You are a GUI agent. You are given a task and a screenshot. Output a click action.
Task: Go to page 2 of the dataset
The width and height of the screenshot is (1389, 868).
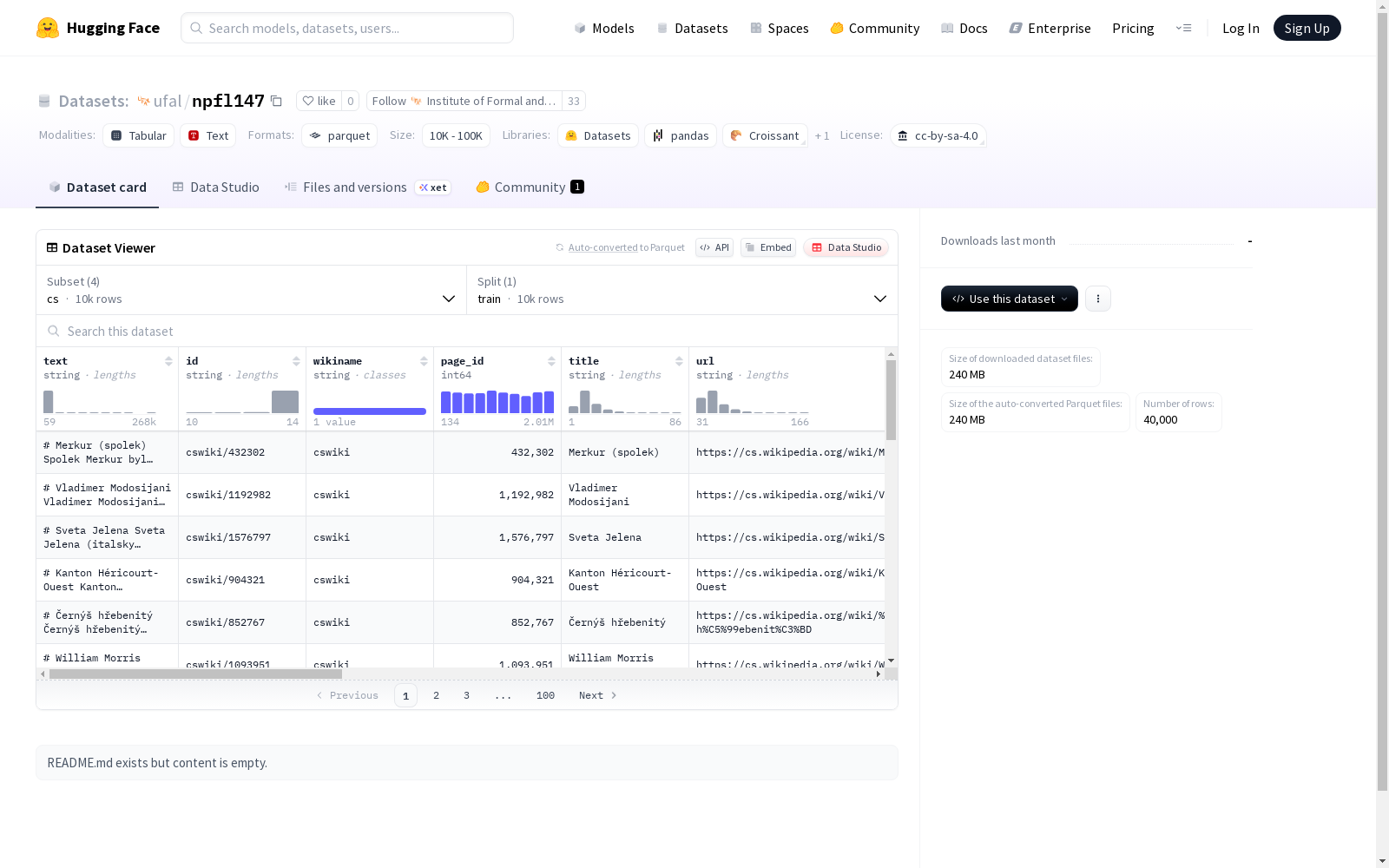[x=436, y=695]
